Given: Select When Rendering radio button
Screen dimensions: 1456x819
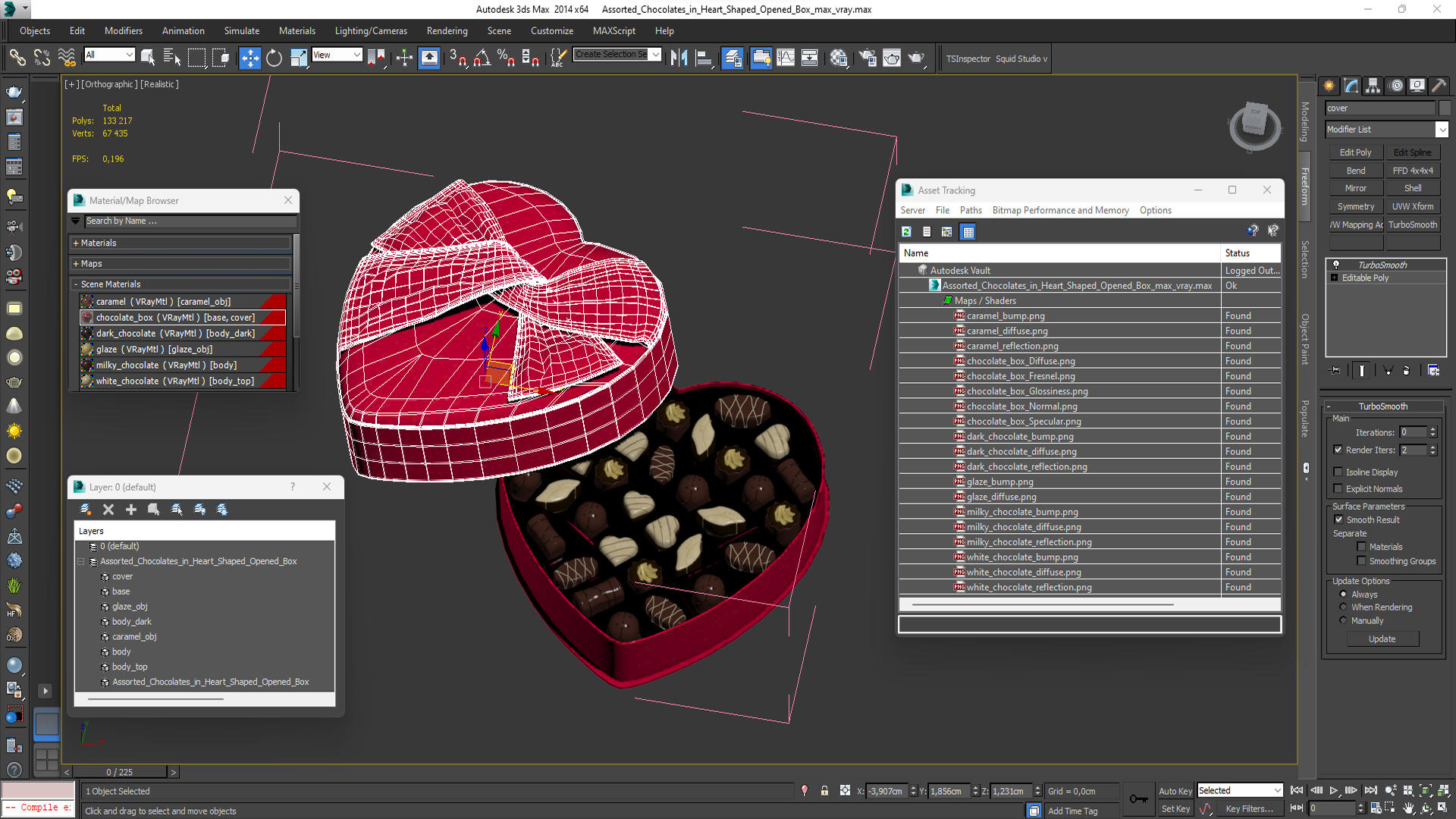Looking at the screenshot, I should (x=1343, y=607).
